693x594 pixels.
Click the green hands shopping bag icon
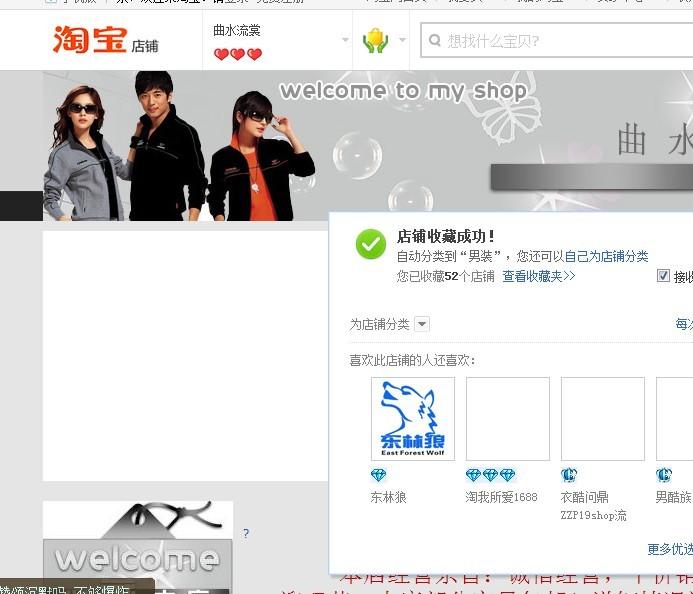point(375,40)
